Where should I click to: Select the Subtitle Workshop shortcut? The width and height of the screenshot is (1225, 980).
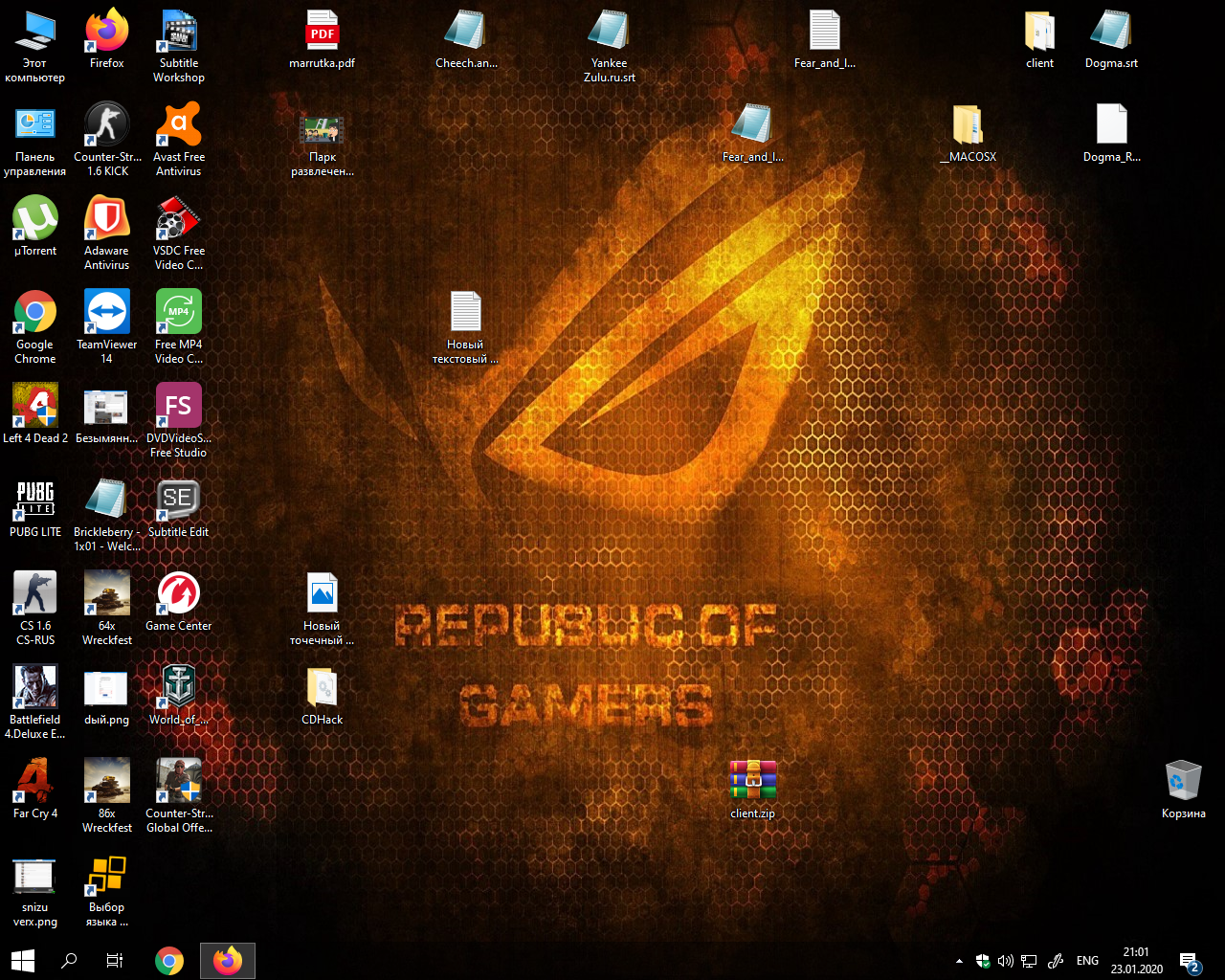coord(179,45)
